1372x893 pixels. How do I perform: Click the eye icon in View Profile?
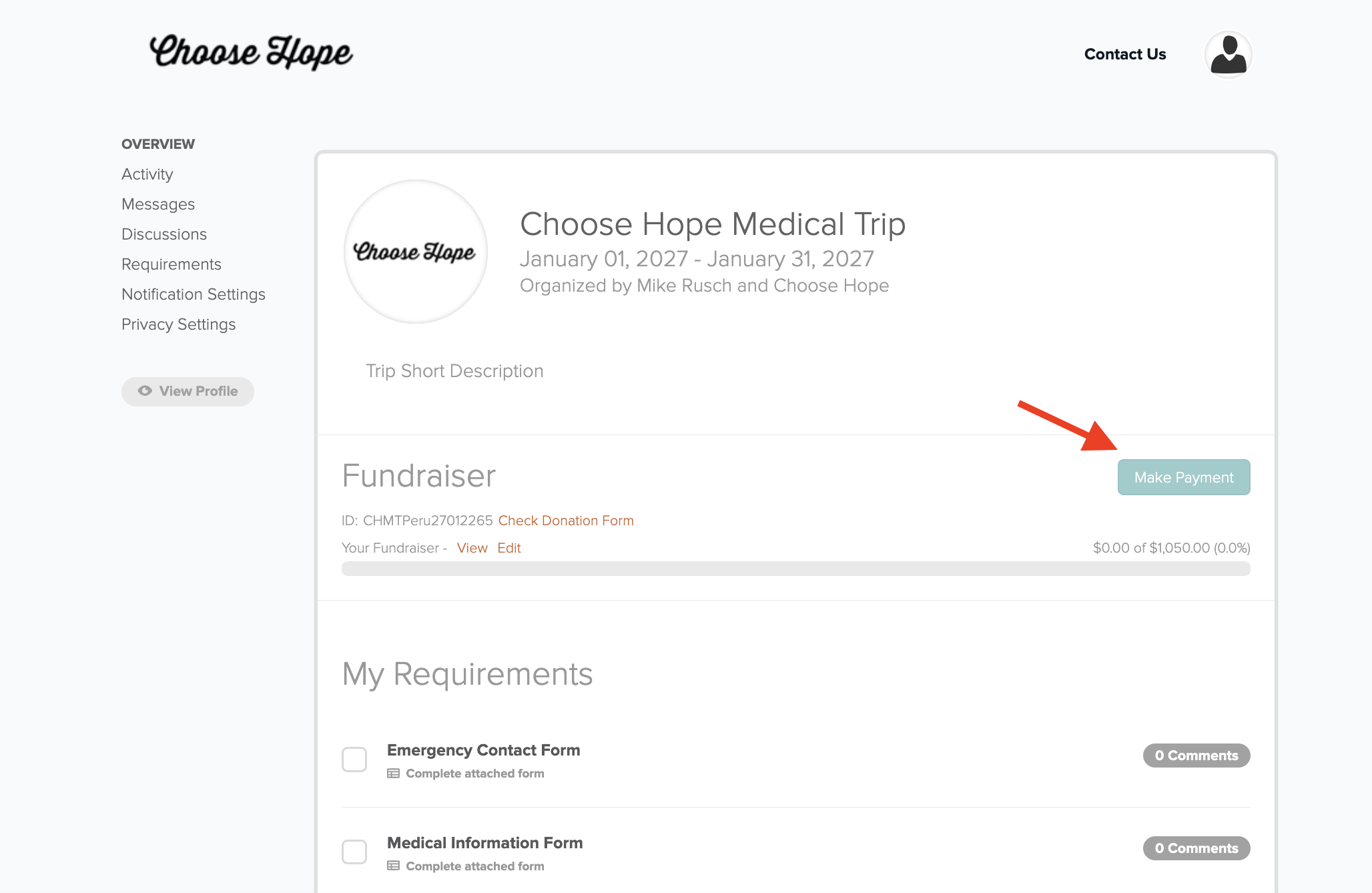[x=145, y=391]
